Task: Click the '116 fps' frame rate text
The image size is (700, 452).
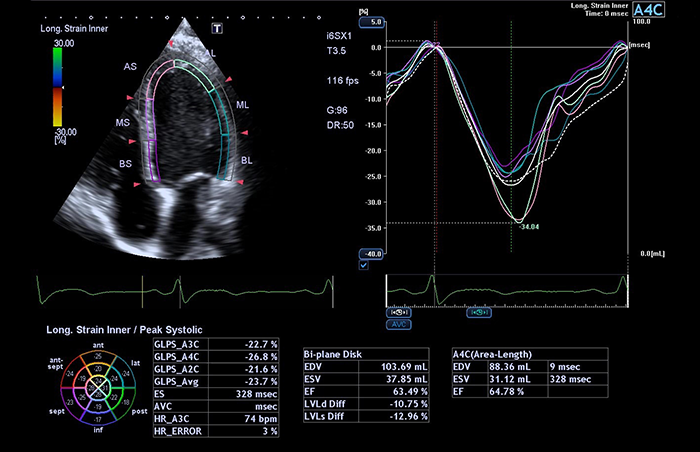Action: coord(342,81)
